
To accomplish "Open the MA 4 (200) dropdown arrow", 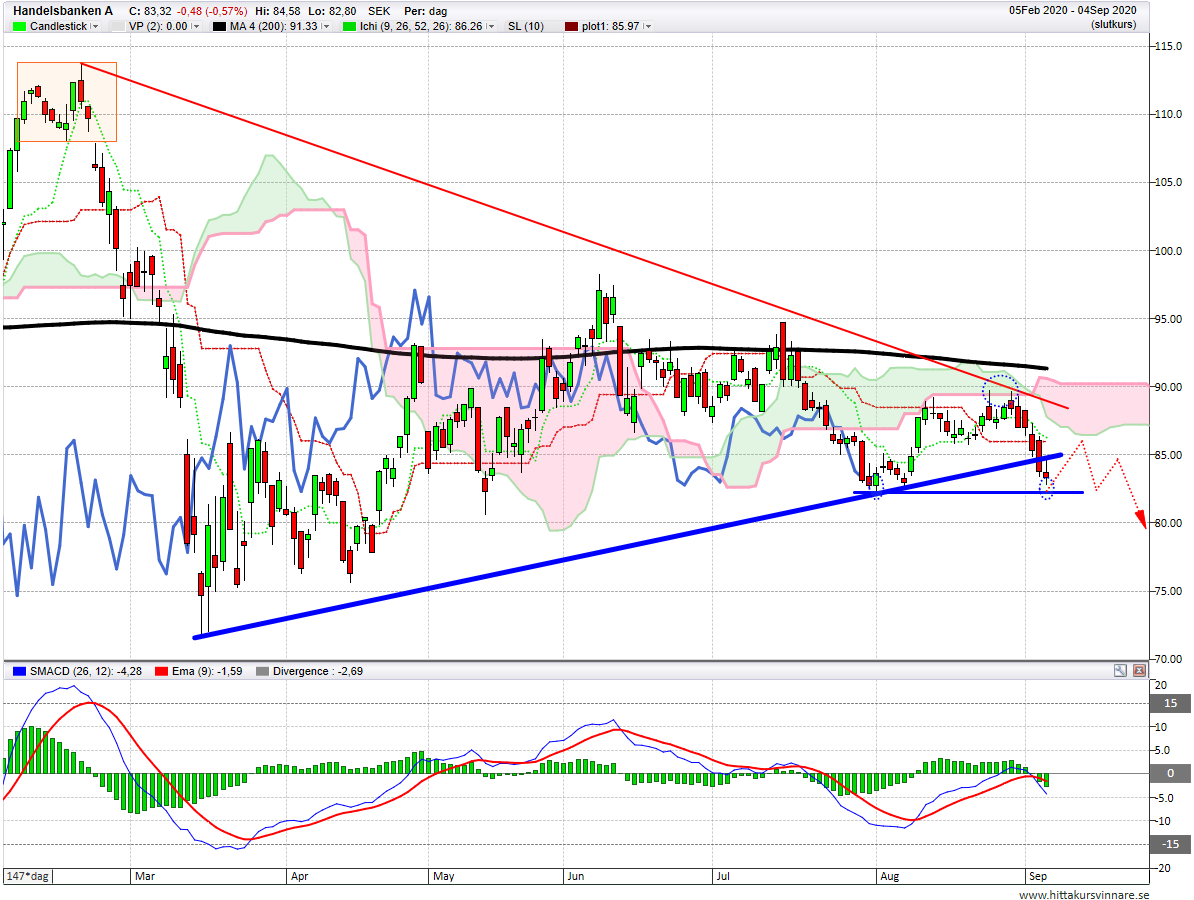I will [325, 26].
